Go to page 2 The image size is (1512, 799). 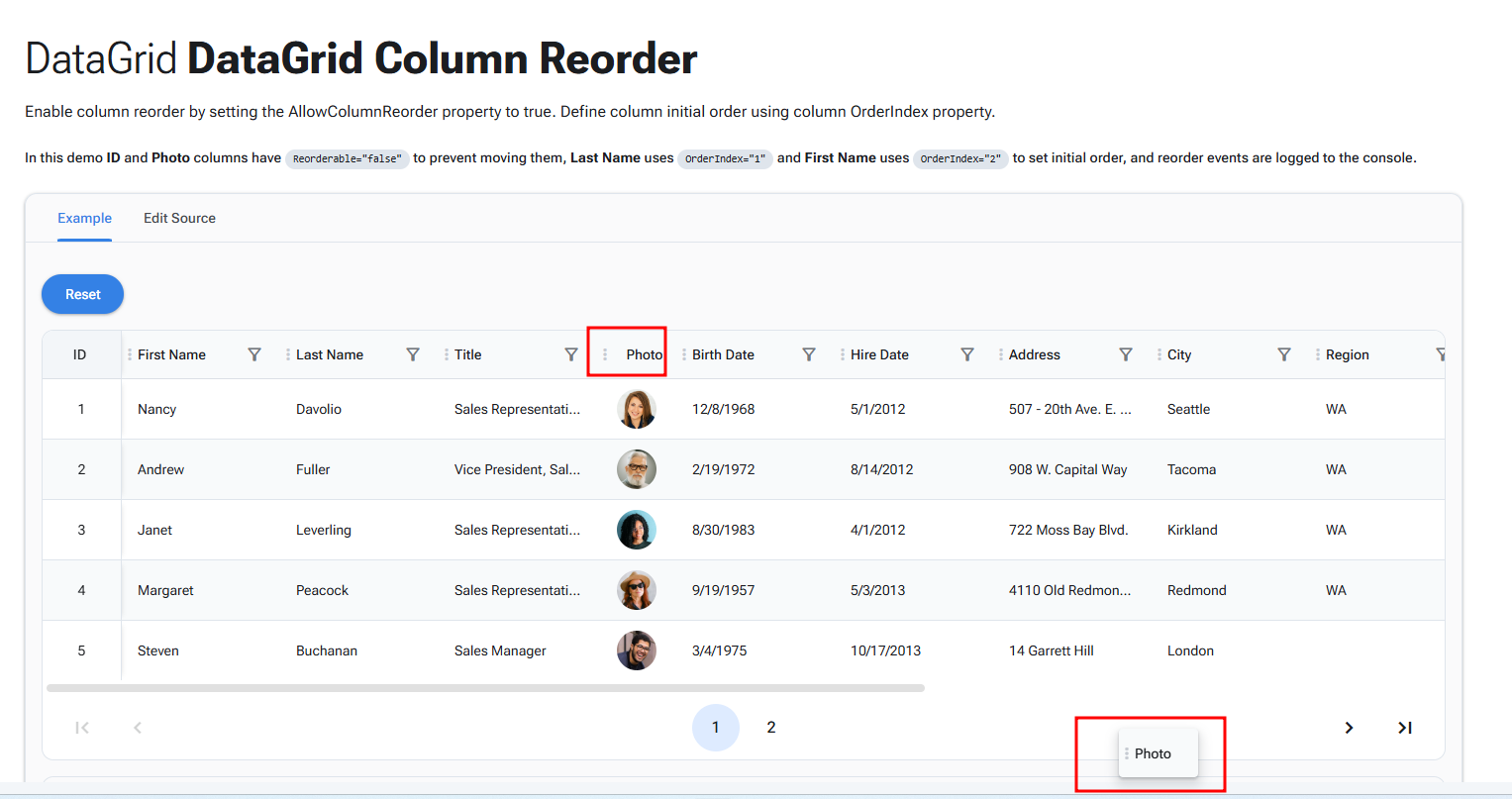pos(771,728)
